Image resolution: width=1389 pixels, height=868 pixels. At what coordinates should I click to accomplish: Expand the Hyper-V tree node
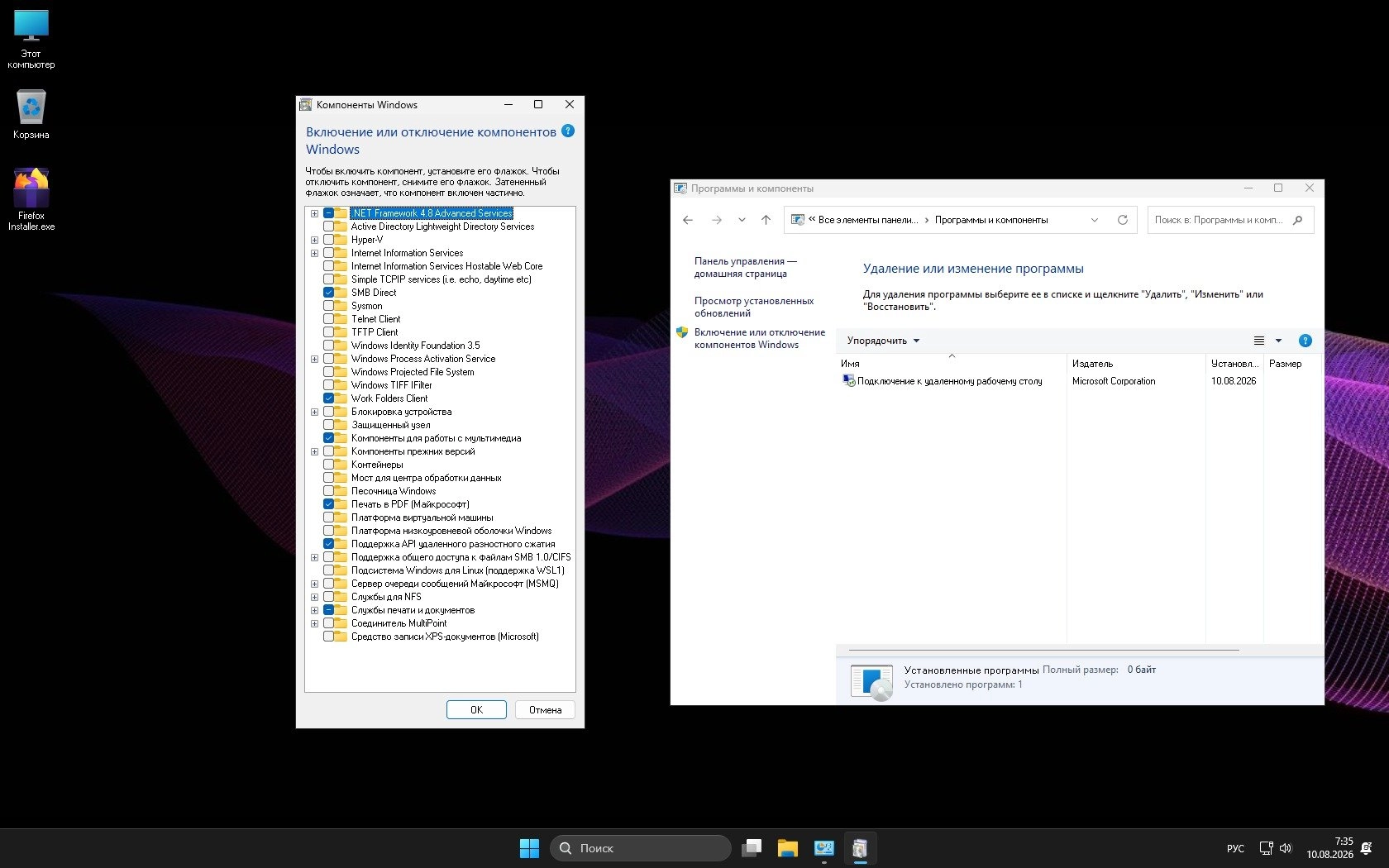[x=314, y=240]
